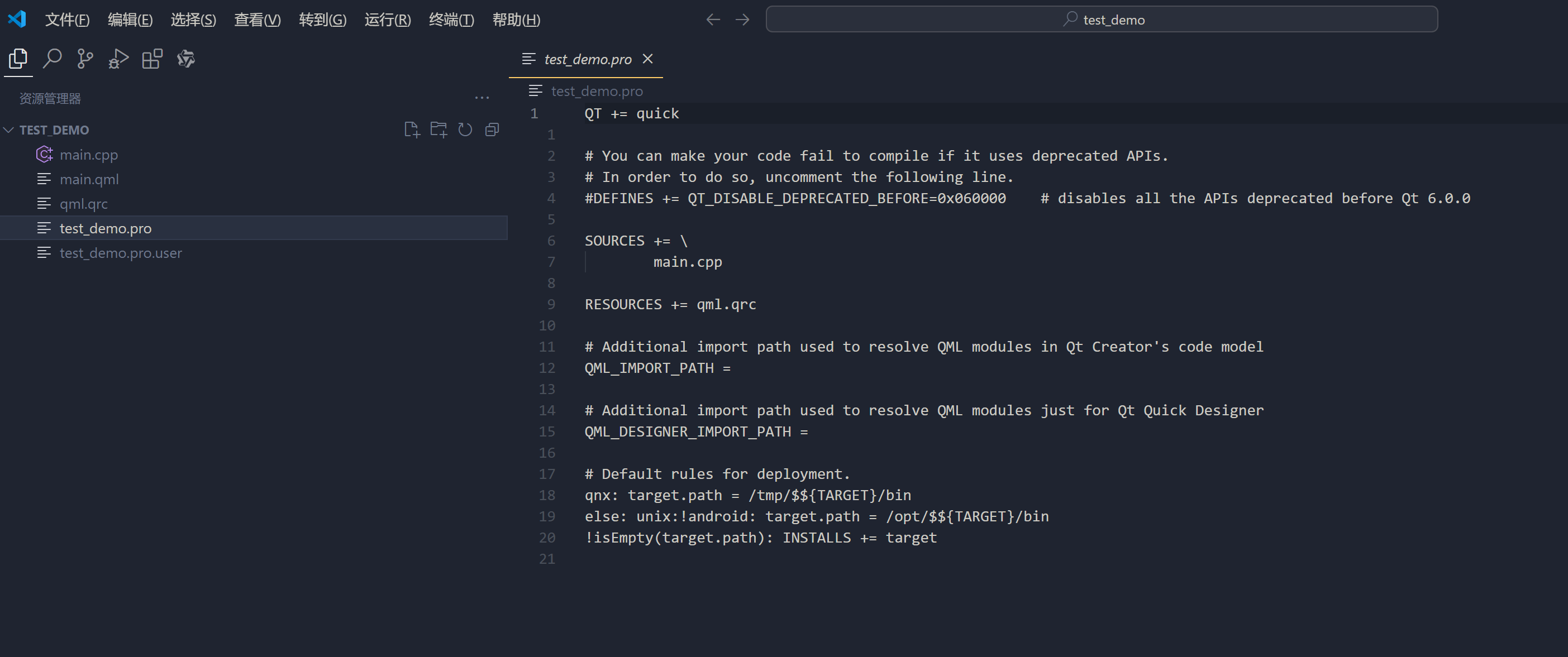Refresh the explorer file tree

pyautogui.click(x=465, y=129)
